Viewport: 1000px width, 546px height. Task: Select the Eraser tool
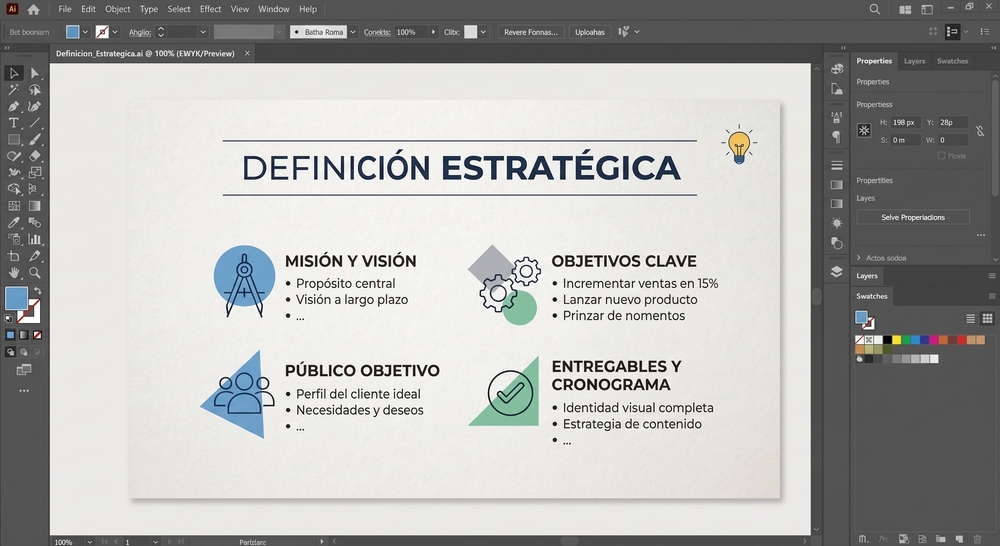[34, 156]
